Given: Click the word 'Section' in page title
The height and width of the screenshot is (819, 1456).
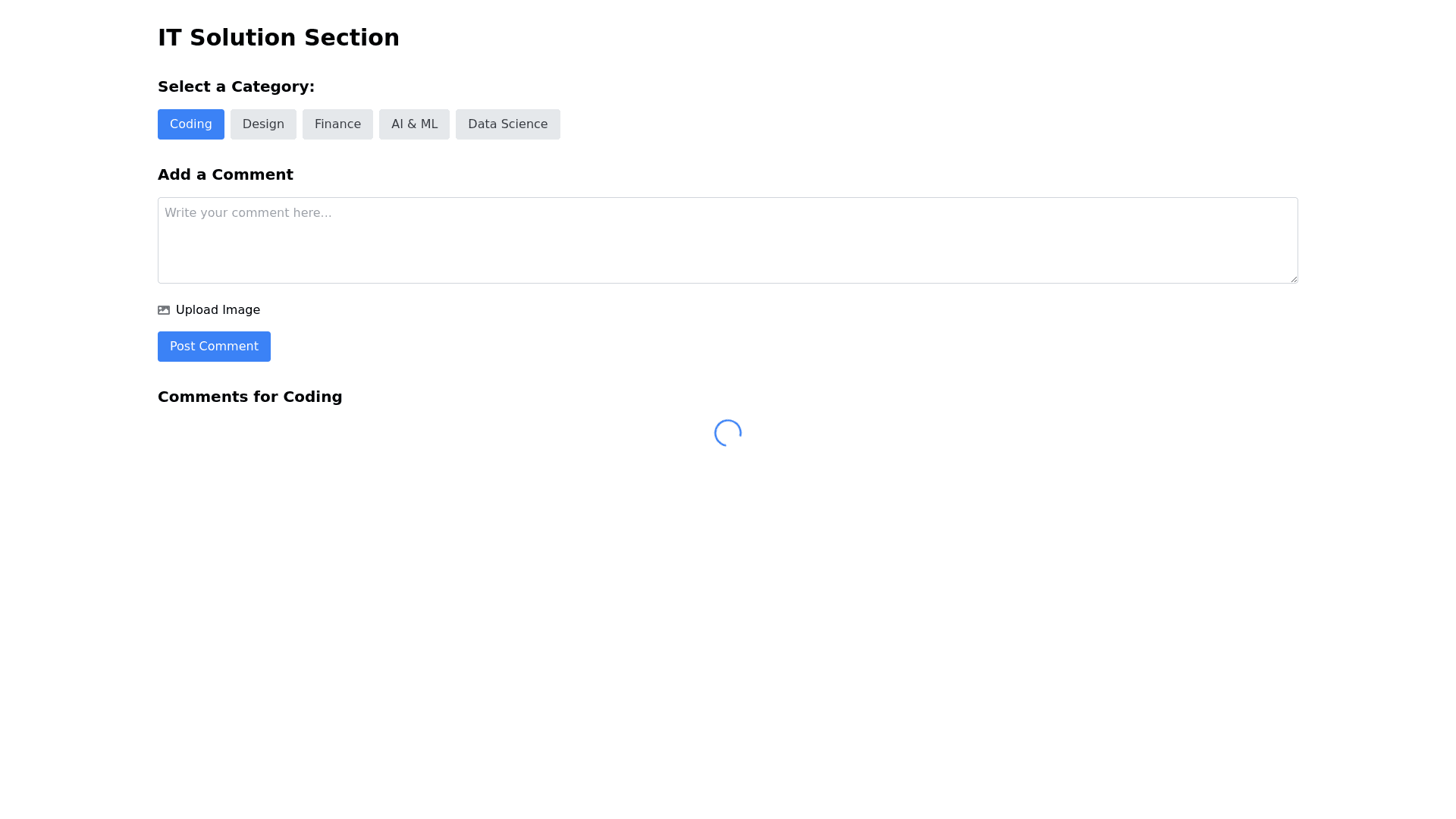Looking at the screenshot, I should click(x=351, y=38).
